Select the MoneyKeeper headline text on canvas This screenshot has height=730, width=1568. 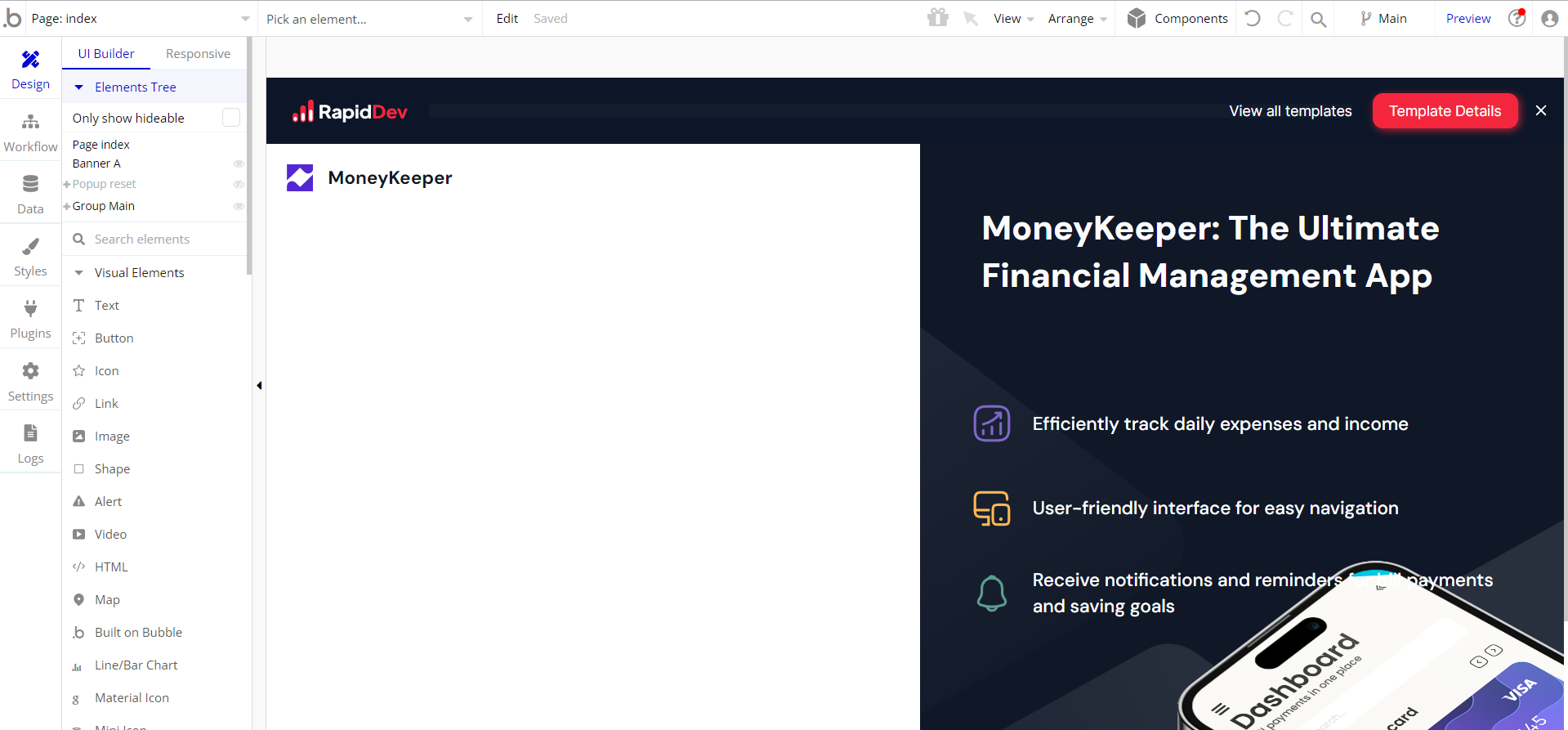(1210, 252)
